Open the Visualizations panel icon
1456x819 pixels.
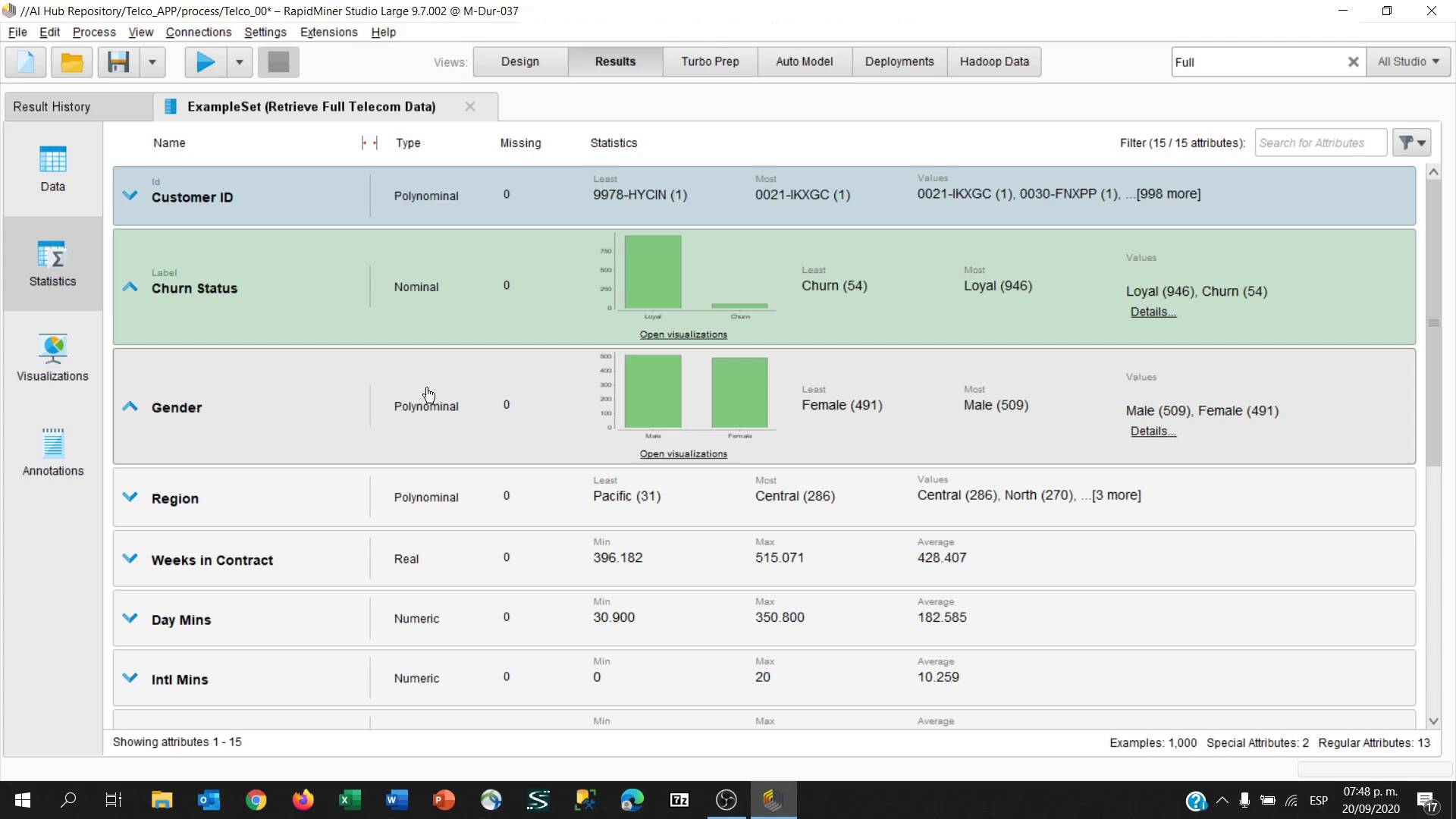tap(52, 358)
